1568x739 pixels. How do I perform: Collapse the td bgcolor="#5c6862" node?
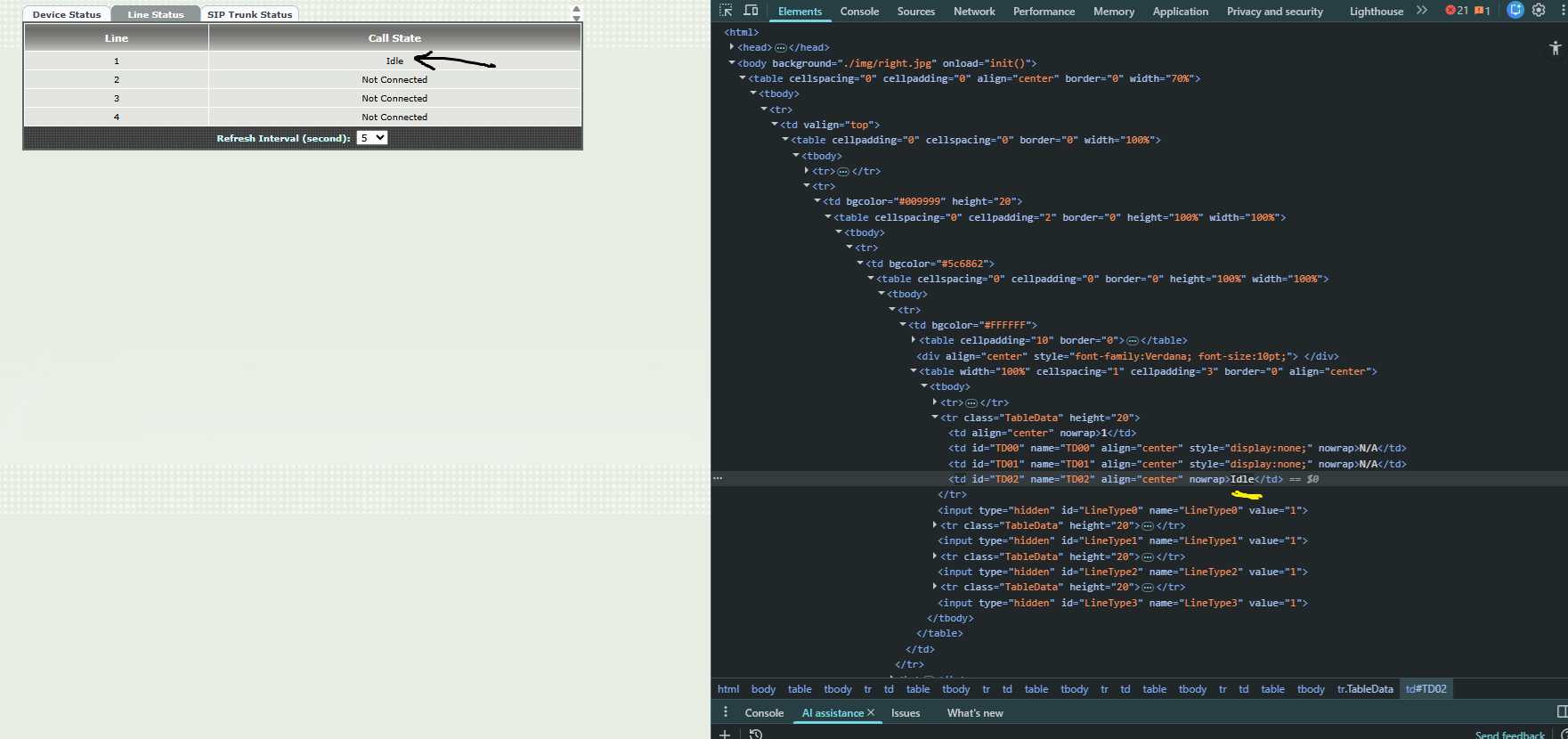(860, 264)
